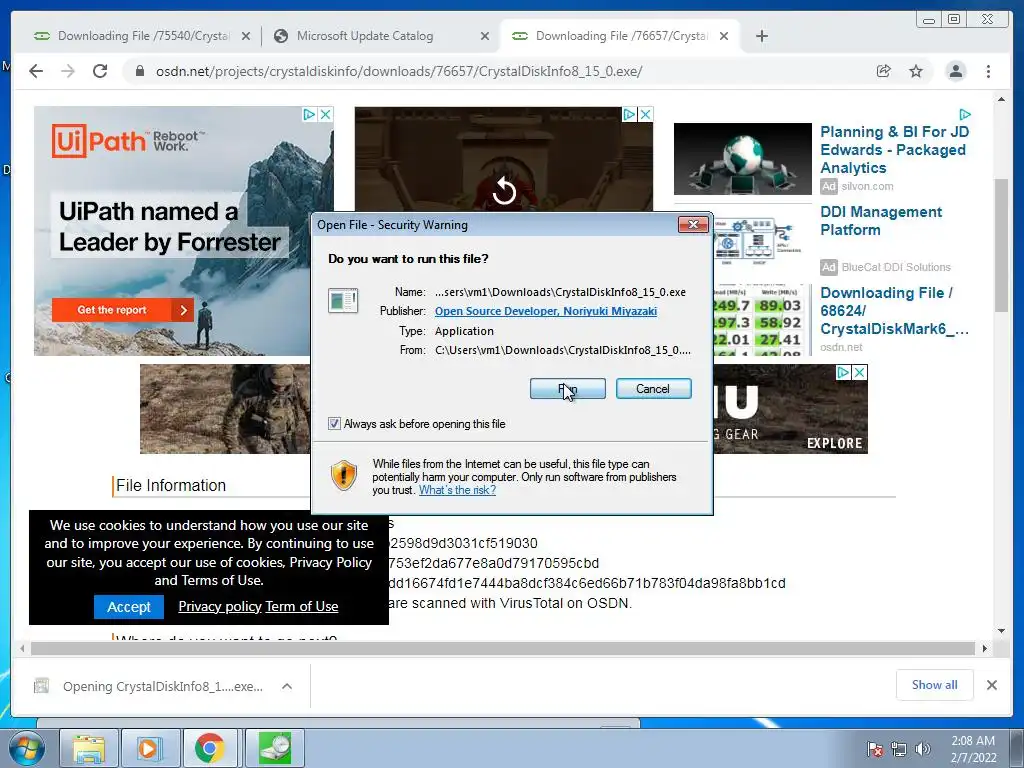Screen dimensions: 1024x768
Task: Click Get the report on UiPath ad
Action: (123, 310)
